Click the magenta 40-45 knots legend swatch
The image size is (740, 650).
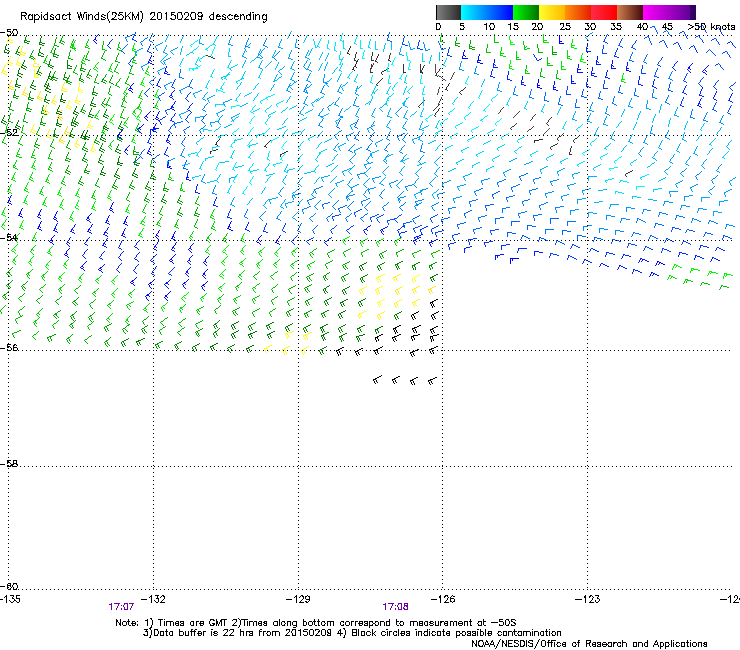(x=656, y=12)
